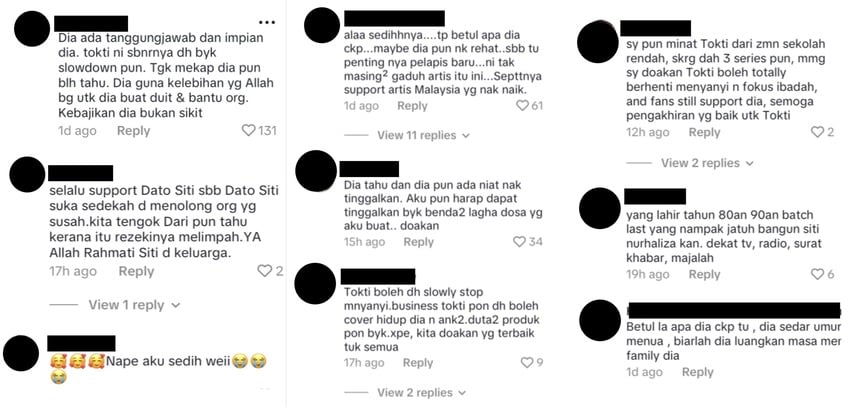Heart the 'sy pun minat Tokti' comment
Screen dimensions: 860x415
[x=817, y=132]
